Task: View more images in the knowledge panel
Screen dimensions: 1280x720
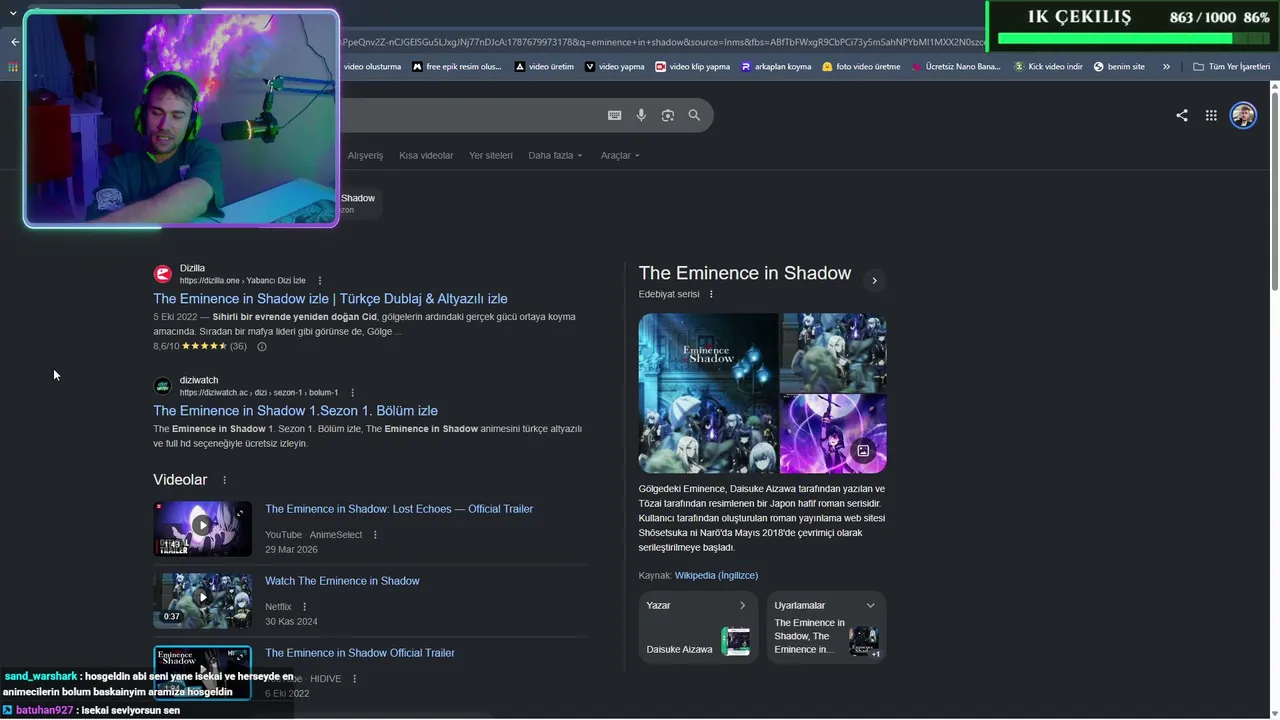Action: point(862,451)
